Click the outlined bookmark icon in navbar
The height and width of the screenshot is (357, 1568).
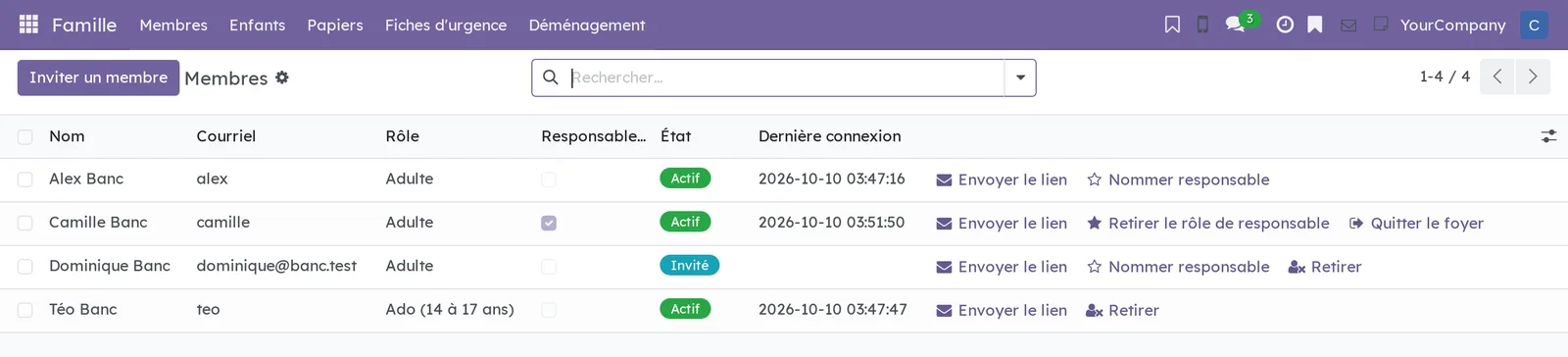click(x=1172, y=25)
